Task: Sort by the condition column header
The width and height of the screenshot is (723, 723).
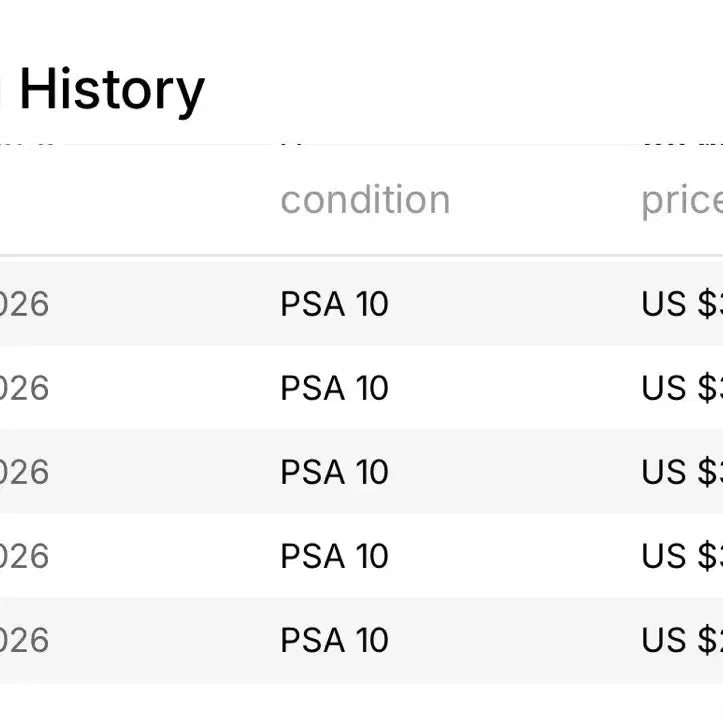Action: click(365, 200)
